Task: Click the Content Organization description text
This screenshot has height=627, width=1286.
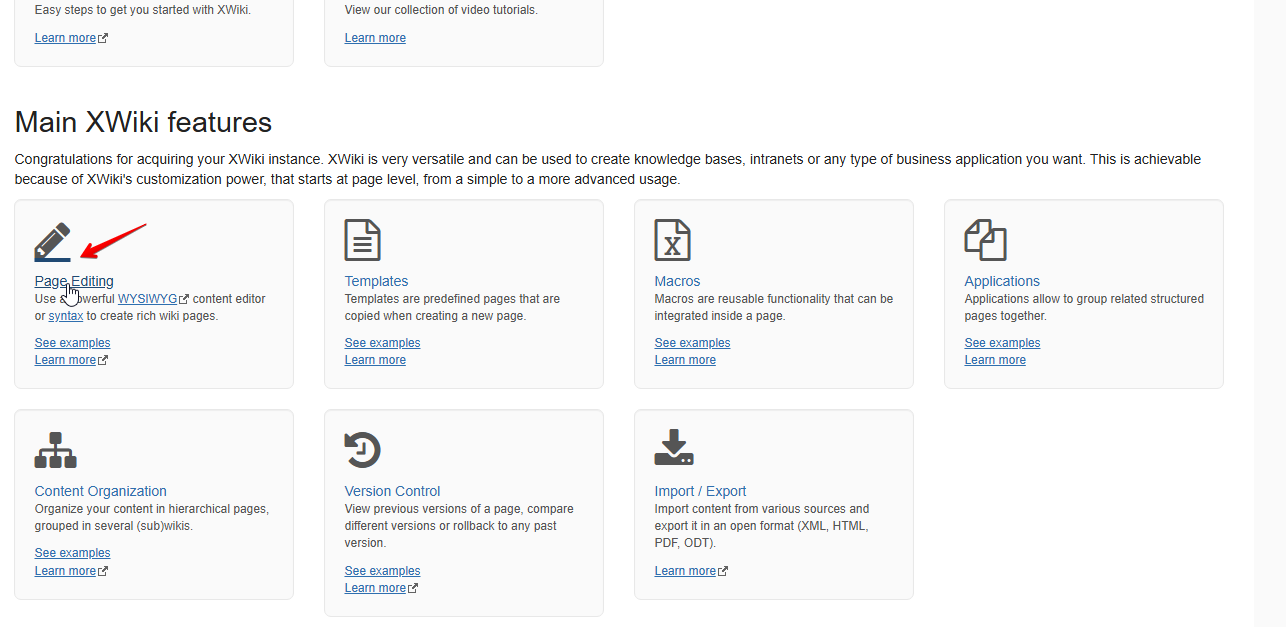Action: (x=152, y=517)
